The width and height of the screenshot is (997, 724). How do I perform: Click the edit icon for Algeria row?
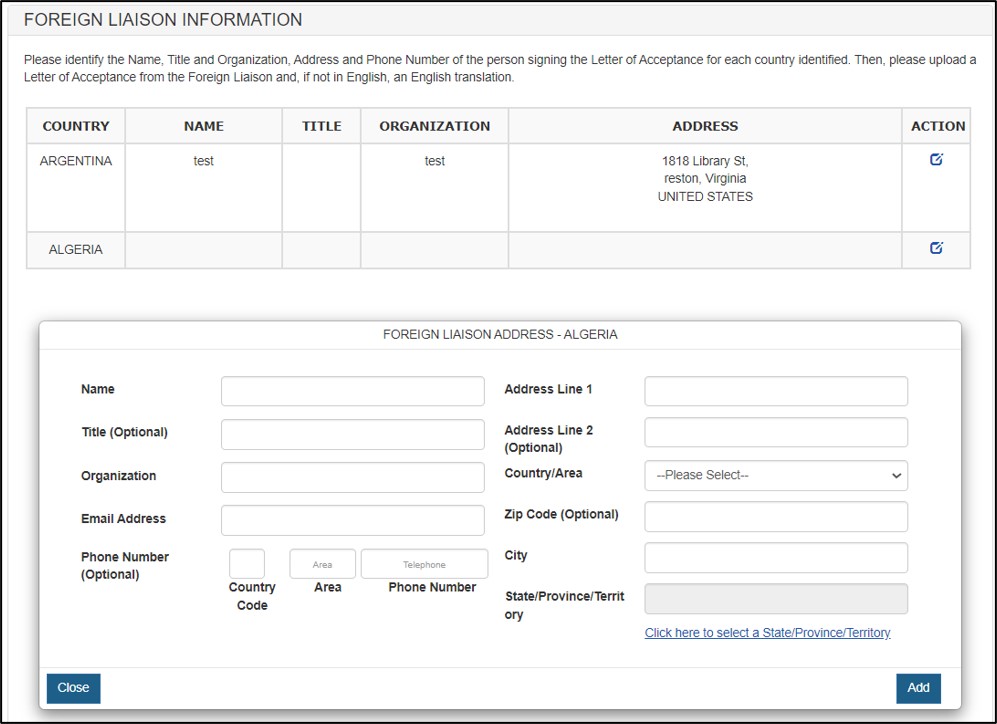pos(936,248)
